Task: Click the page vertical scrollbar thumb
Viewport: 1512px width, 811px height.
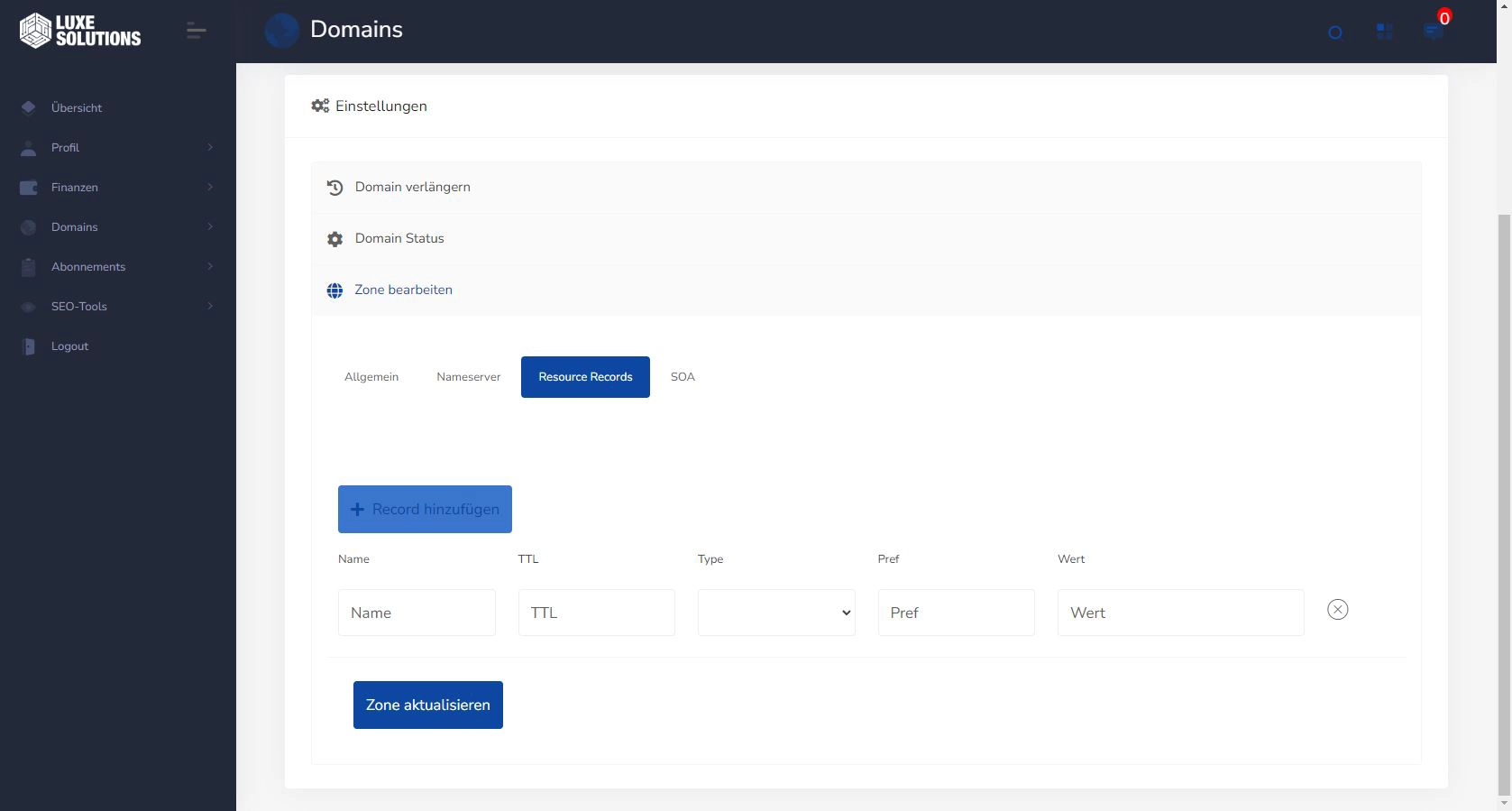Action: click(x=1504, y=505)
